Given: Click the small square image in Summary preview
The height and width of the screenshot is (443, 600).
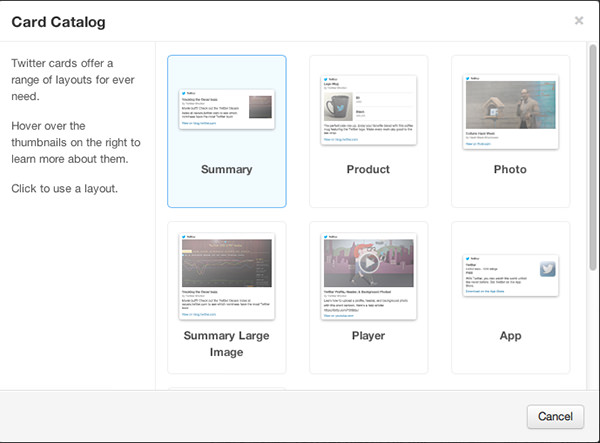Looking at the screenshot, I should tap(260, 107).
